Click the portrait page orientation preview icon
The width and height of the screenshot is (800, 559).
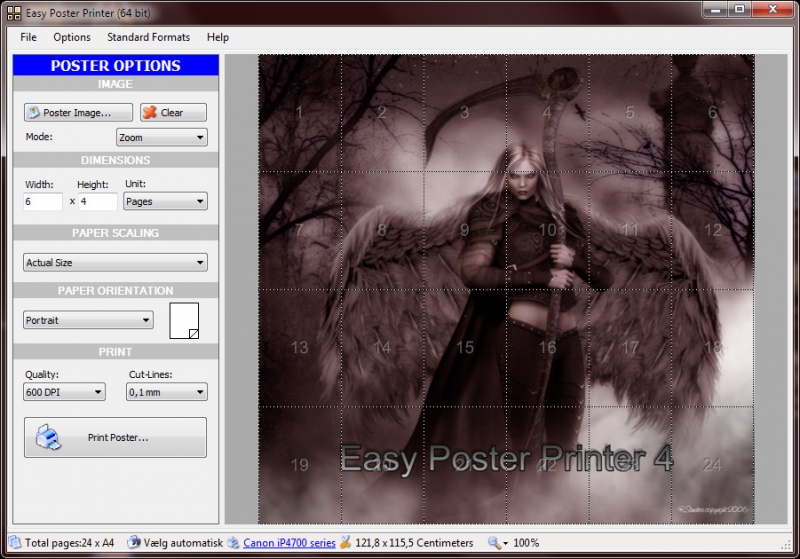coord(184,321)
